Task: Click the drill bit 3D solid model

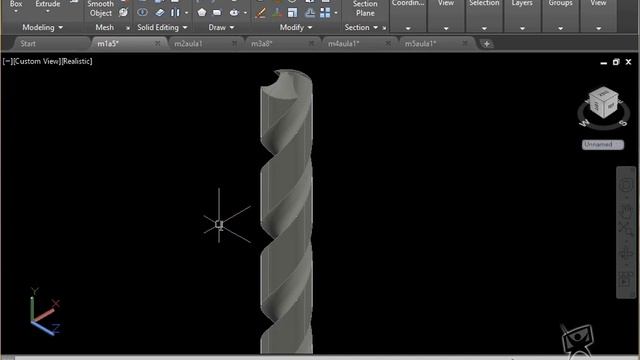Action: tap(287, 212)
